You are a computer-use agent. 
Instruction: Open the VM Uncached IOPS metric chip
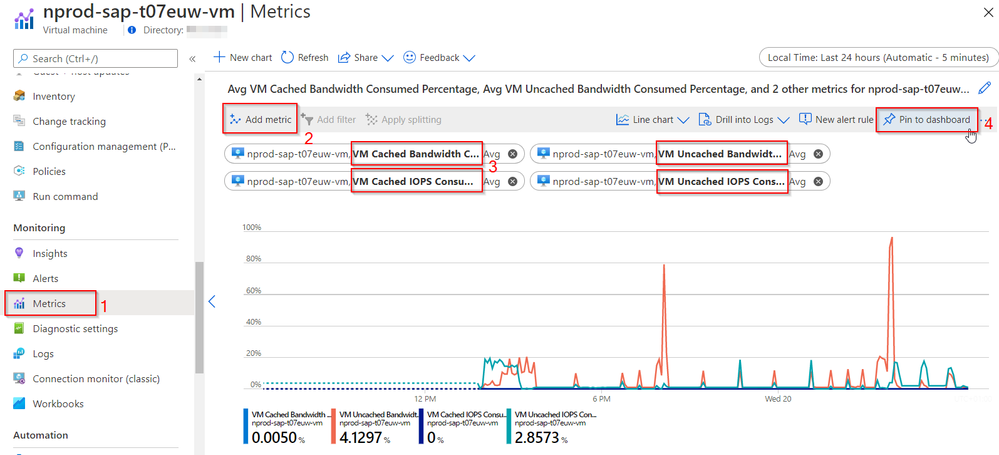(680, 182)
